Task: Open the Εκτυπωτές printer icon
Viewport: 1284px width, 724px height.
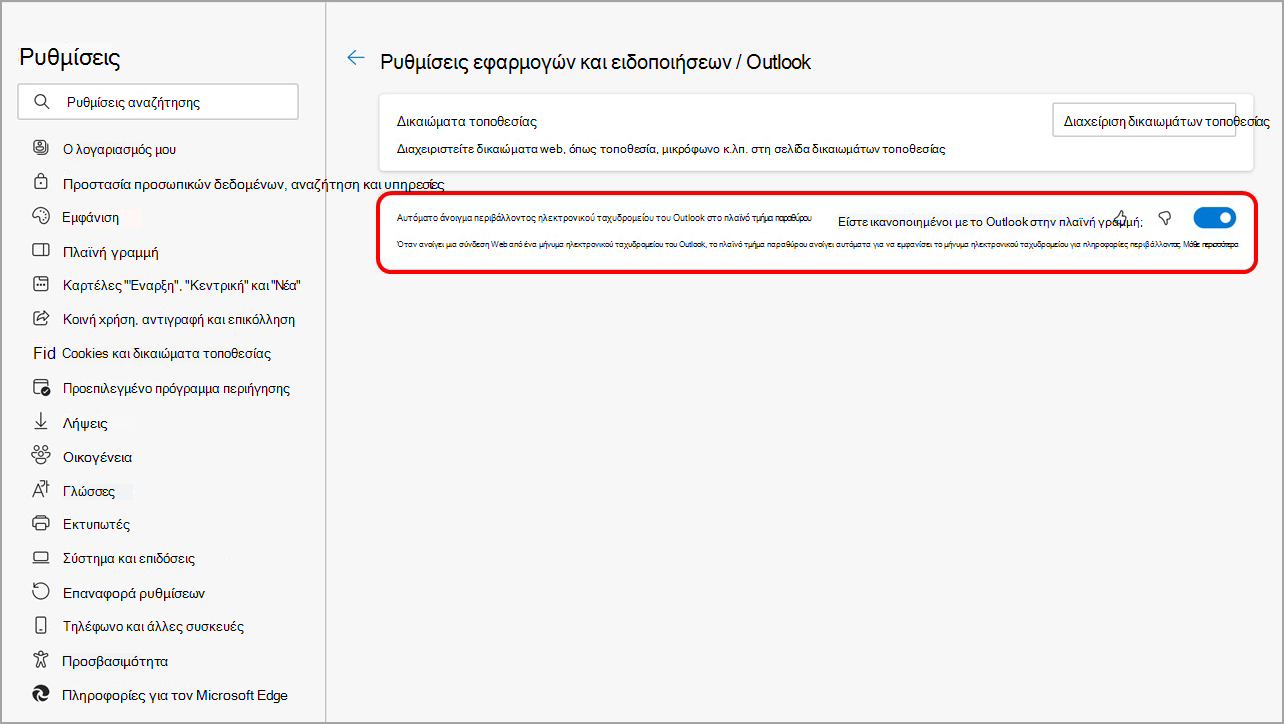Action: point(41,524)
